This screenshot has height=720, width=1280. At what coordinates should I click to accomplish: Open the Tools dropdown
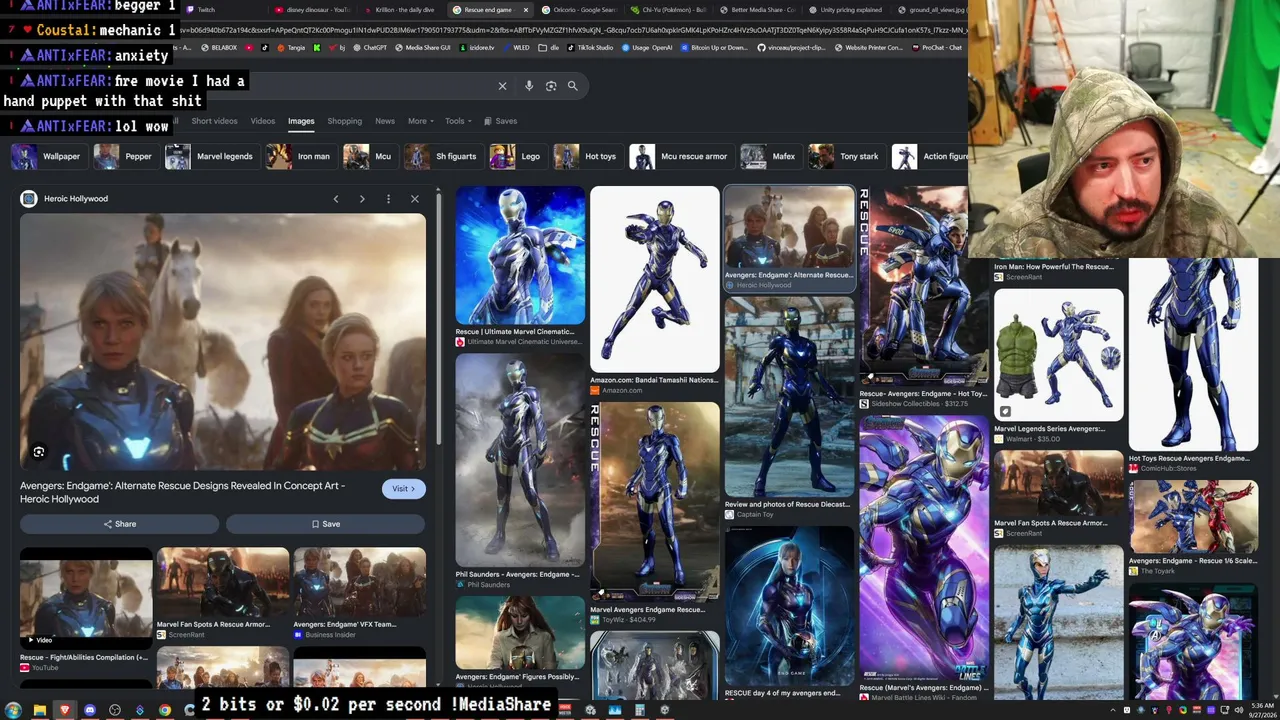point(458,121)
